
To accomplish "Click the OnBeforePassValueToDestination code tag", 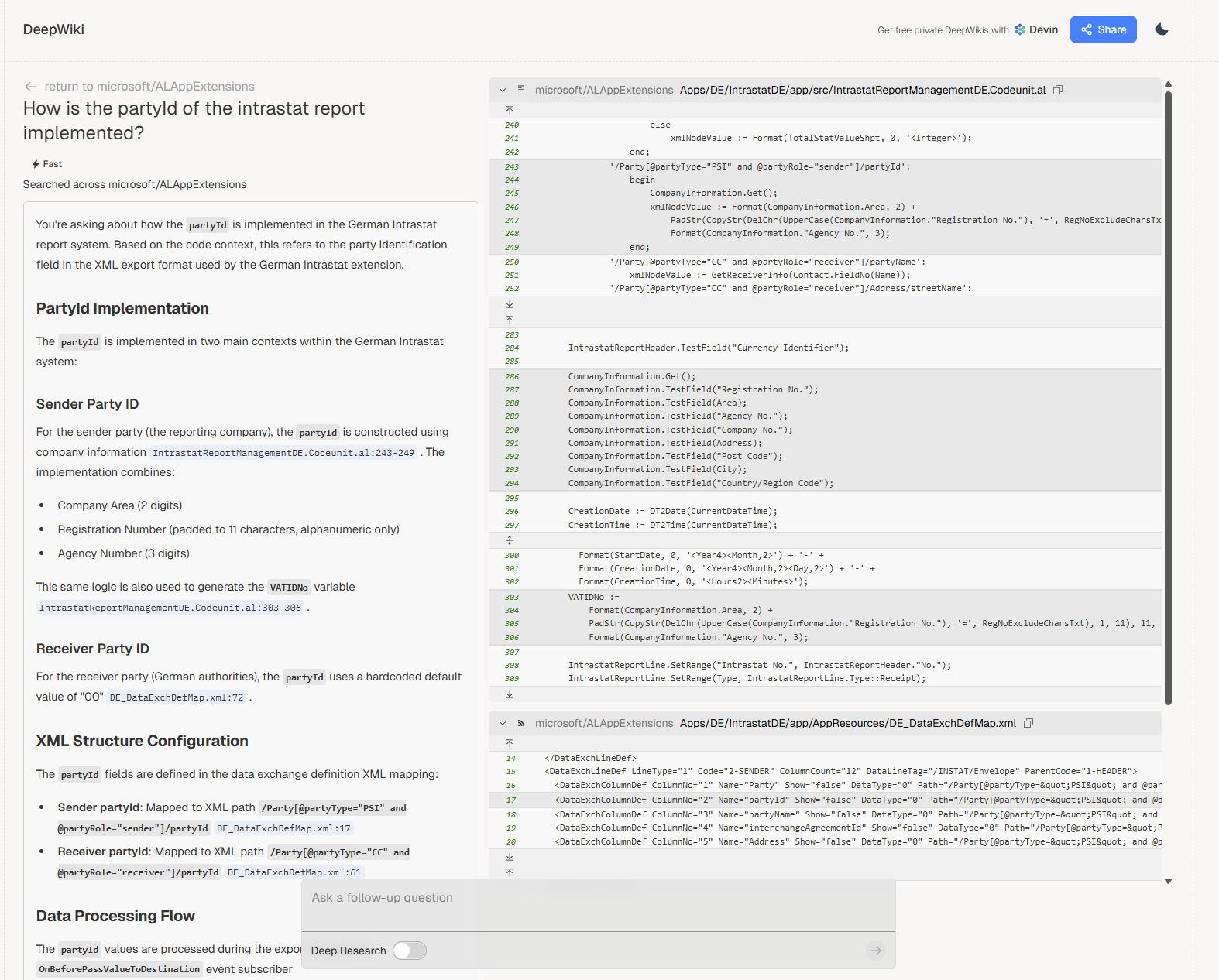I will coord(119,969).
